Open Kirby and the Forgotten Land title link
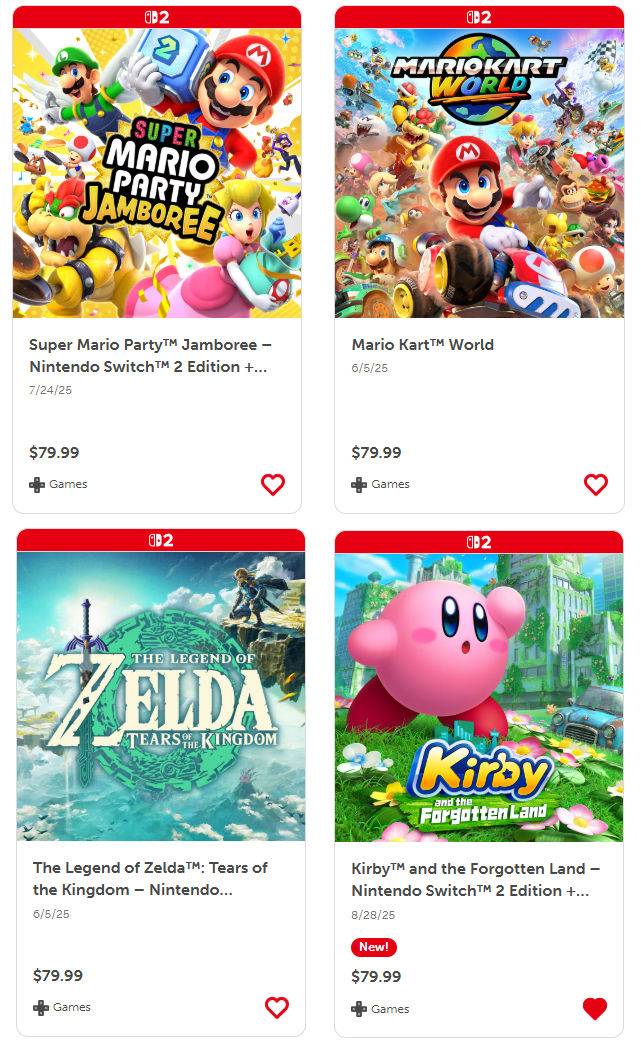The height and width of the screenshot is (1047, 641). [x=475, y=879]
